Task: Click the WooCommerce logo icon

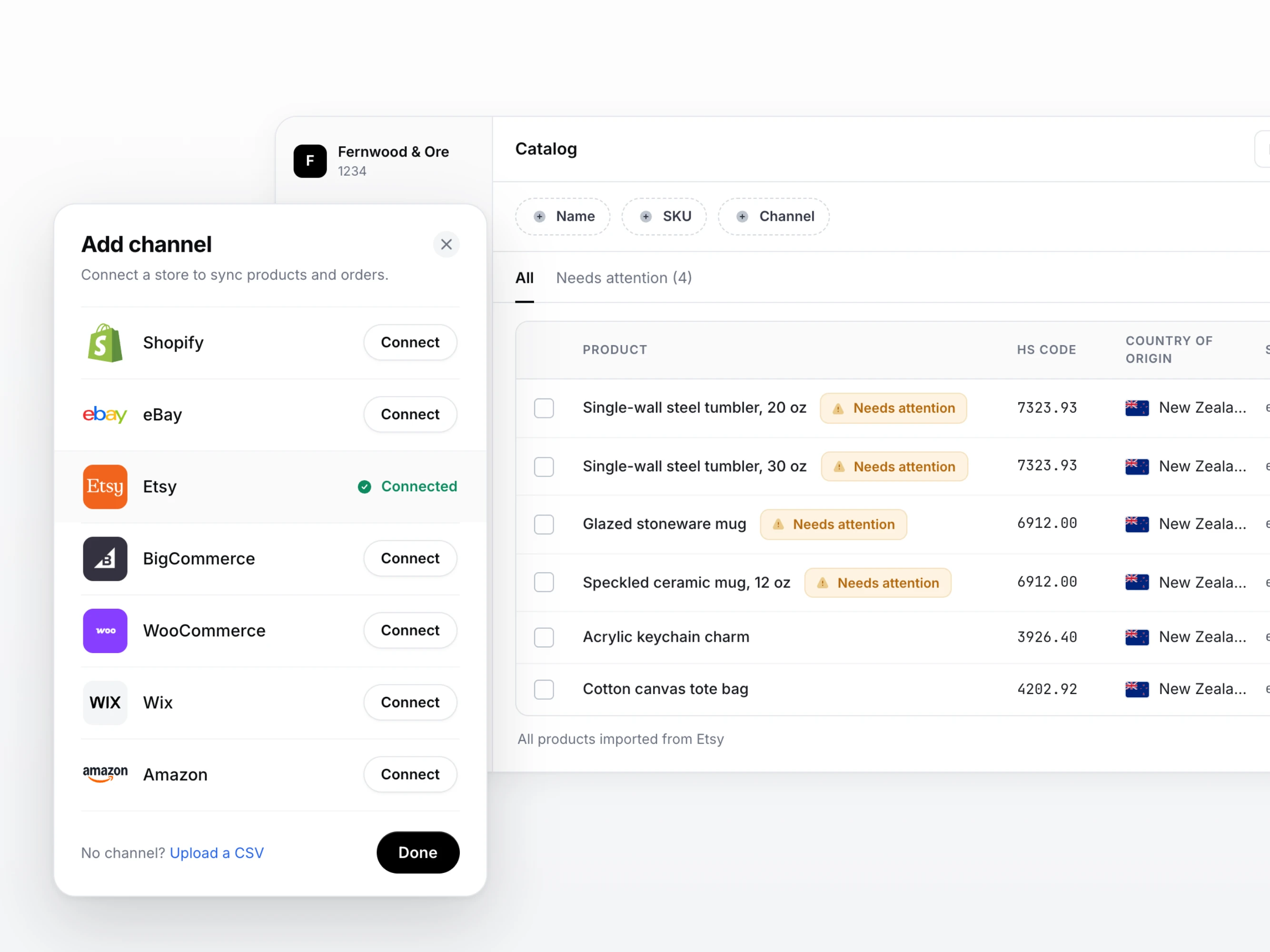Action: pos(105,631)
